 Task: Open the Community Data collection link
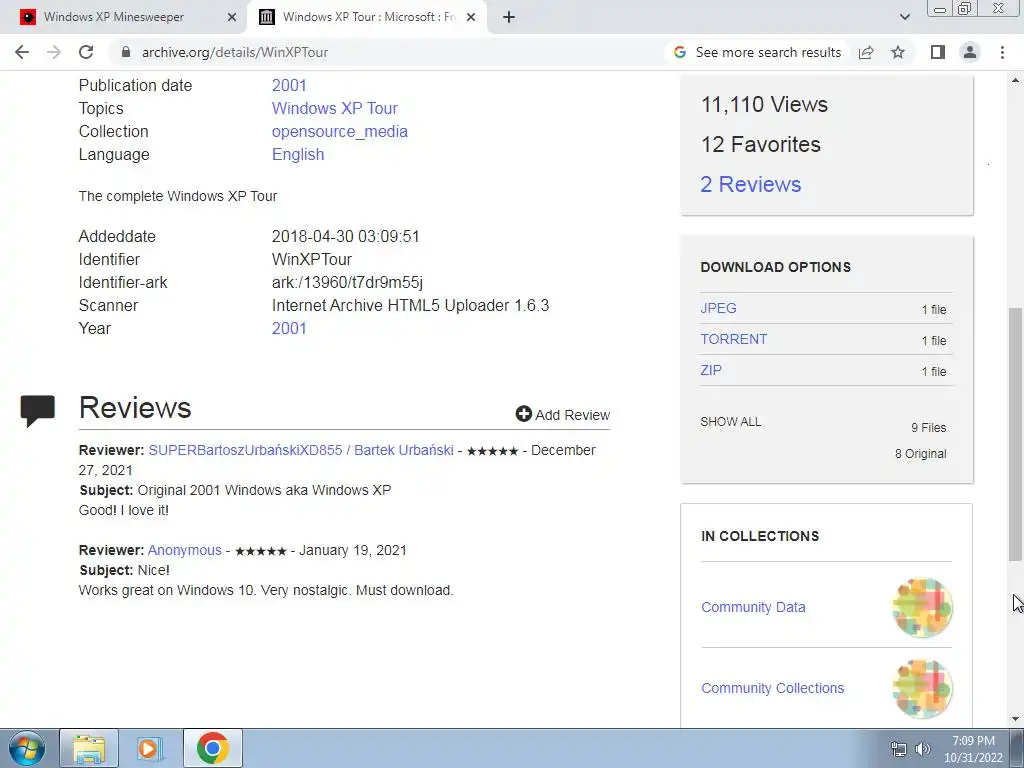pos(753,607)
